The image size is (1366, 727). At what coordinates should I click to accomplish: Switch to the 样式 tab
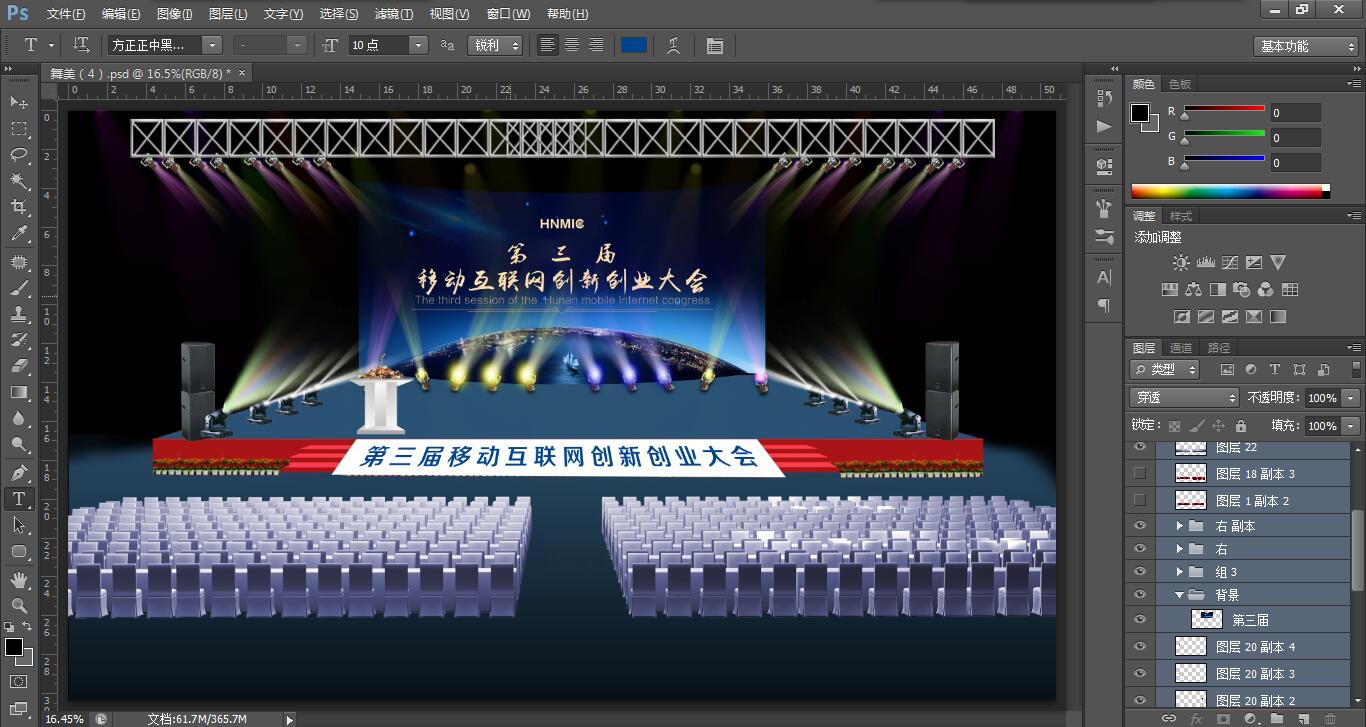click(x=1181, y=216)
